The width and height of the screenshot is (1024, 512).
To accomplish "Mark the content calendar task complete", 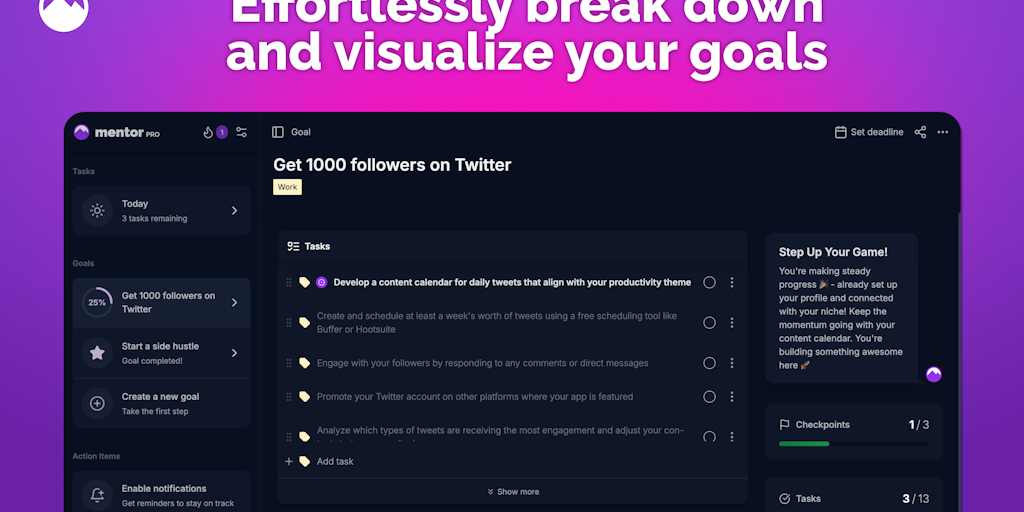I will point(709,283).
